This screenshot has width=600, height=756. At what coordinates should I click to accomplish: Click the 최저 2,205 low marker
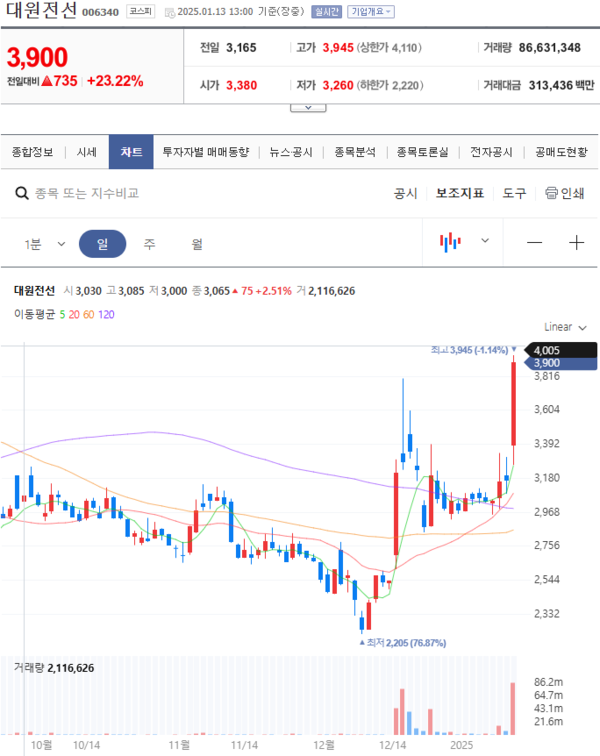[403, 643]
